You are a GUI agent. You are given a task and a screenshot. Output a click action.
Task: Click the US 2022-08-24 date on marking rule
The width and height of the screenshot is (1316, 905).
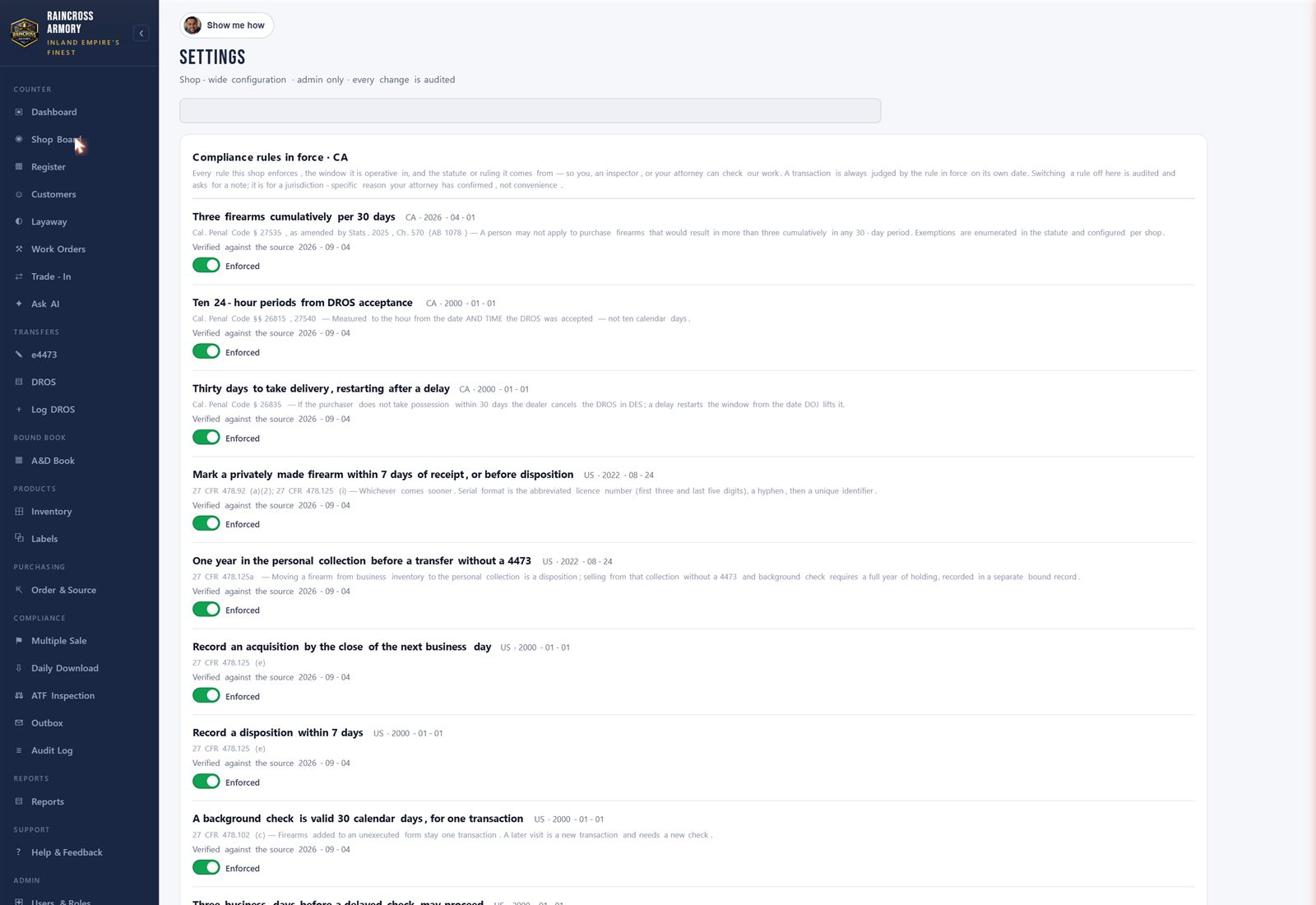(619, 476)
